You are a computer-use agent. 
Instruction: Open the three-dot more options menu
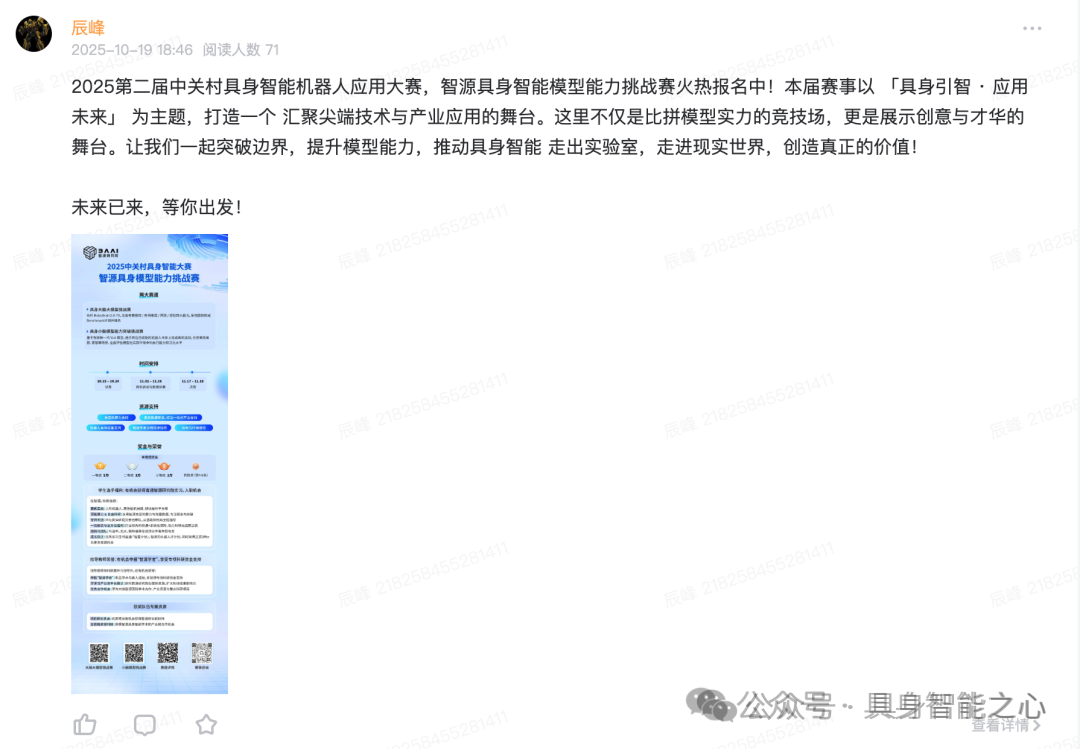pyautogui.click(x=1032, y=28)
